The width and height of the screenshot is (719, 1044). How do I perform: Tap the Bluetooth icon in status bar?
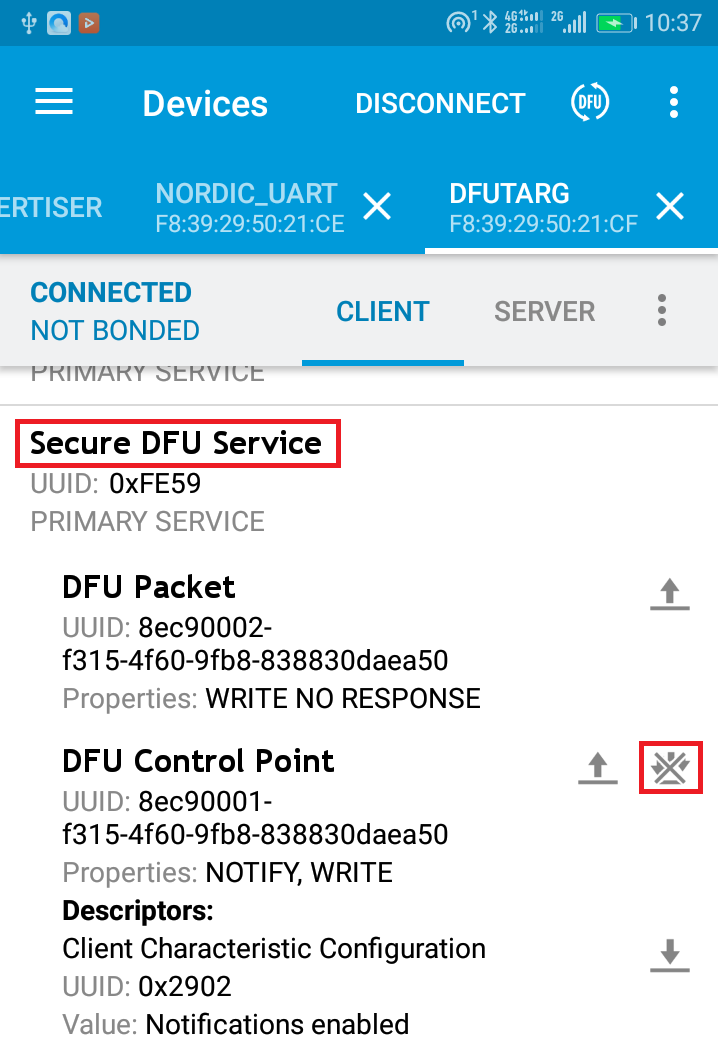pos(489,22)
